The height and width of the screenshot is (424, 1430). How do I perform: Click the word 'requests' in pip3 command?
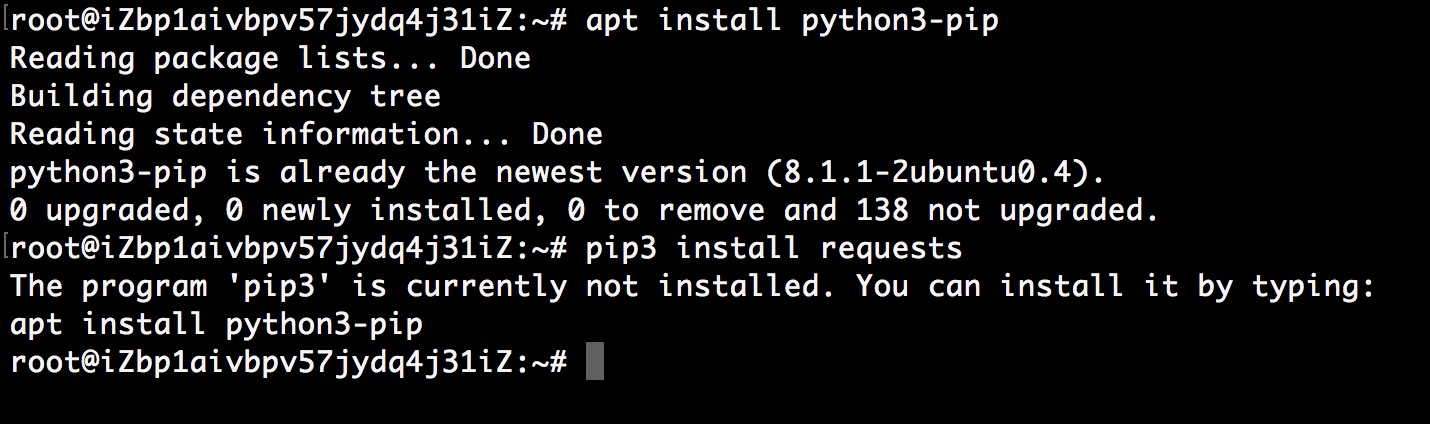[x=891, y=249]
